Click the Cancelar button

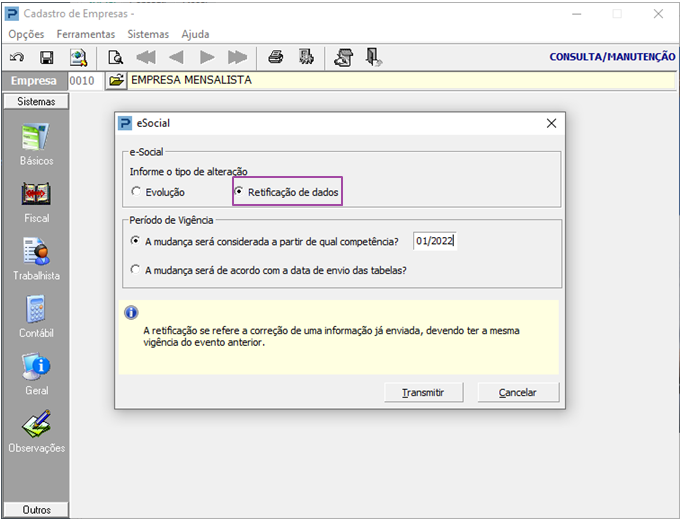pyautogui.click(x=518, y=393)
